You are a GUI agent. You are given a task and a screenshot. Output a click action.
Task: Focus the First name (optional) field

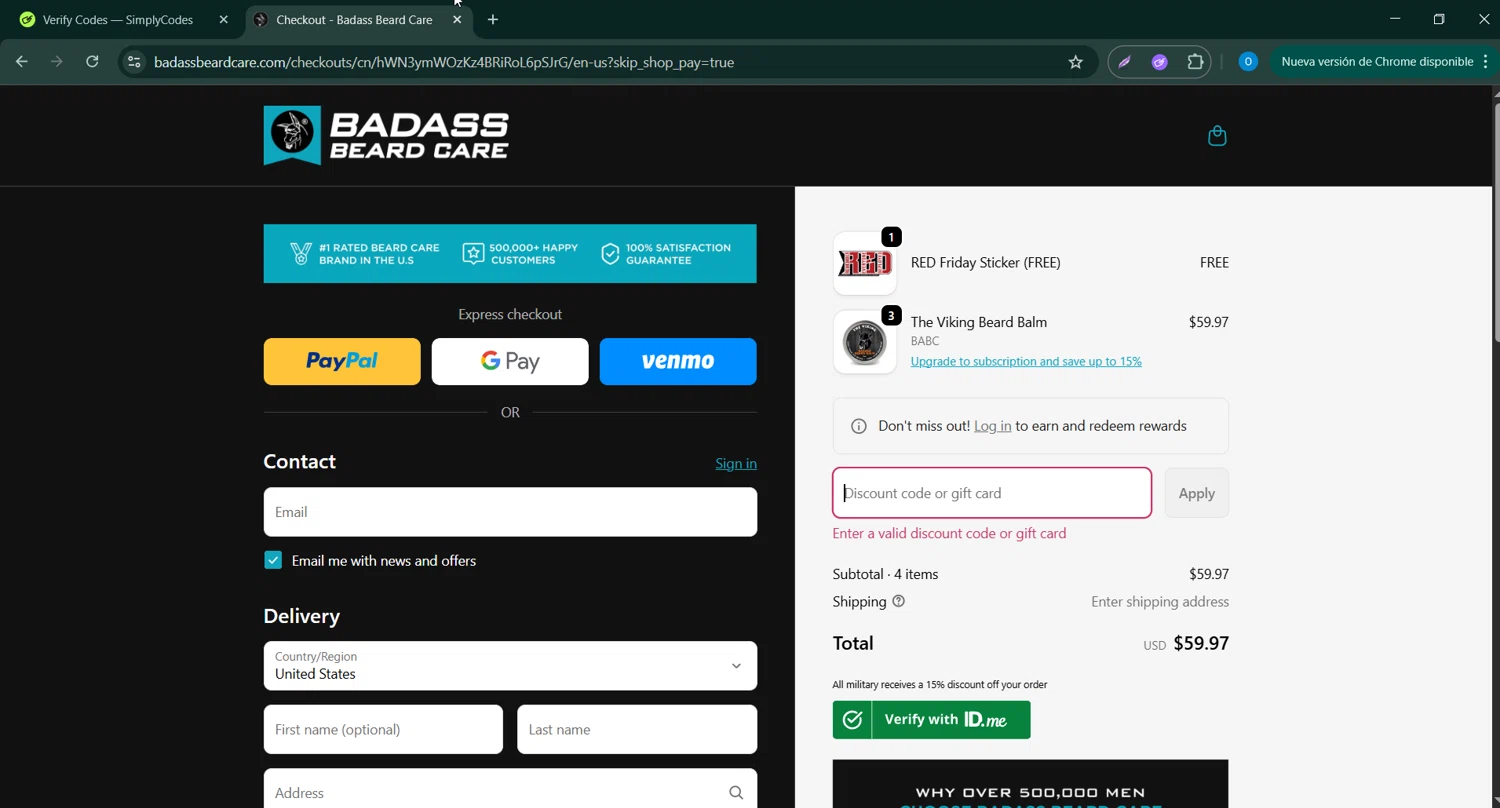pyautogui.click(x=383, y=729)
